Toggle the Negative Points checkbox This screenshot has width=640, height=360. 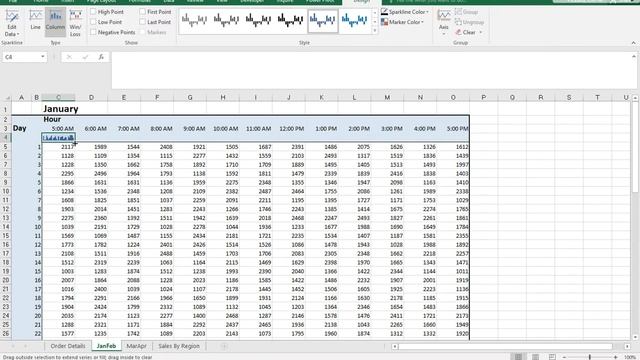(93, 32)
